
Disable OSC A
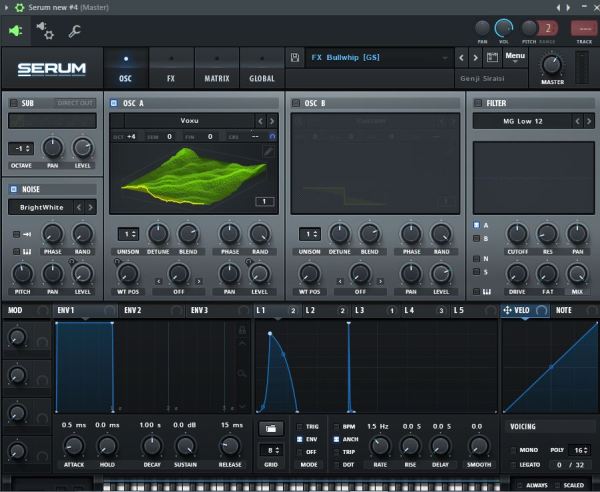114,103
